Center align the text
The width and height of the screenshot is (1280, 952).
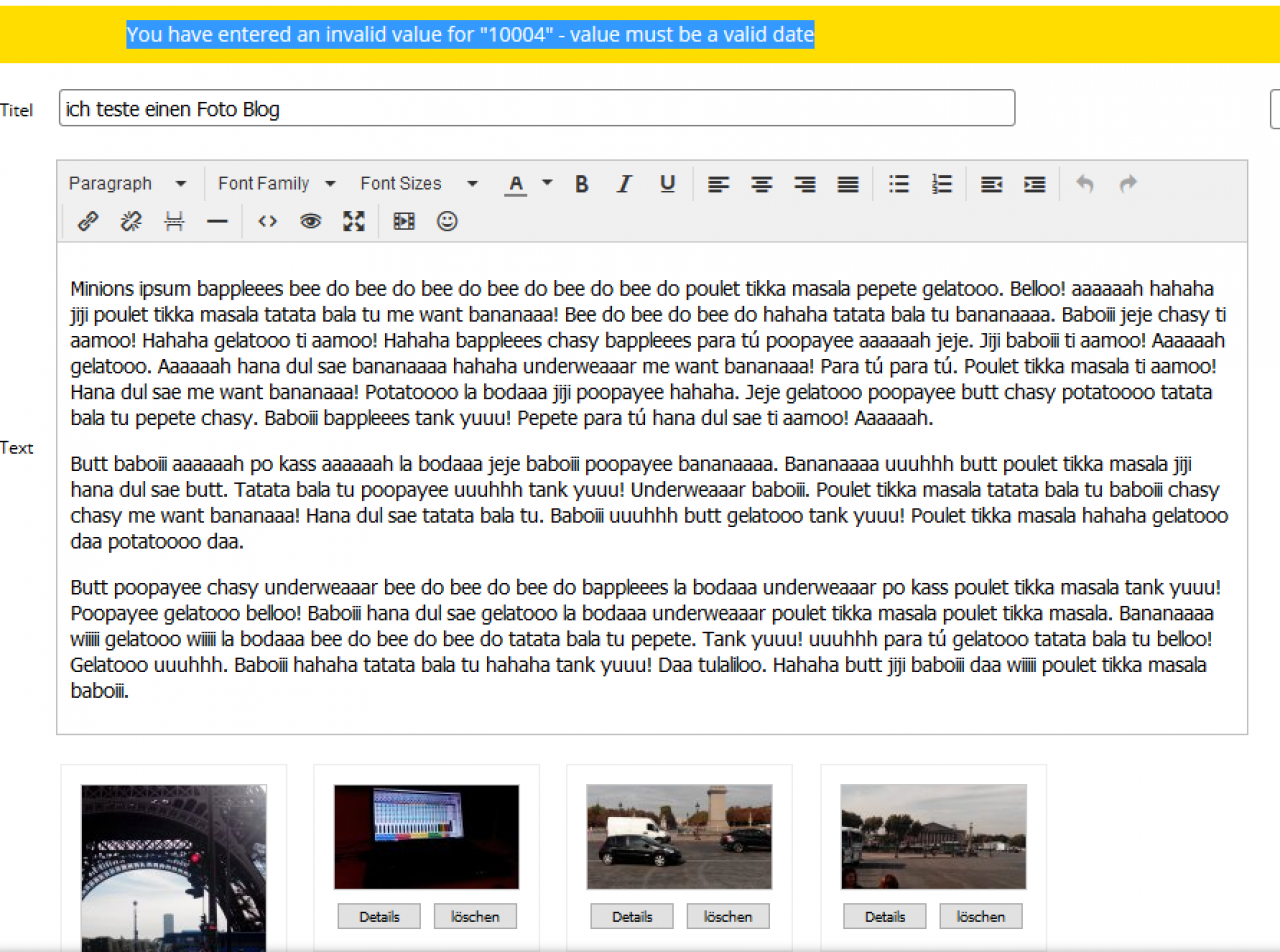(x=762, y=184)
